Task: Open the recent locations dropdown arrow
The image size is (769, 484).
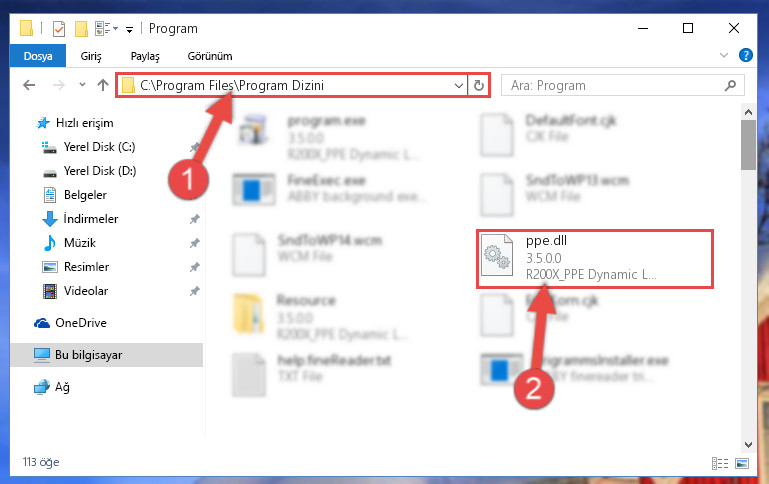Action: point(82,85)
